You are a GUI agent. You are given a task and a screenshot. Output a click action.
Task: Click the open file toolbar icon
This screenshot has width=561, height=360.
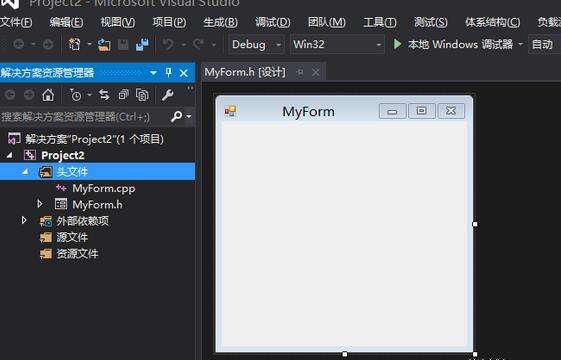pos(104,44)
